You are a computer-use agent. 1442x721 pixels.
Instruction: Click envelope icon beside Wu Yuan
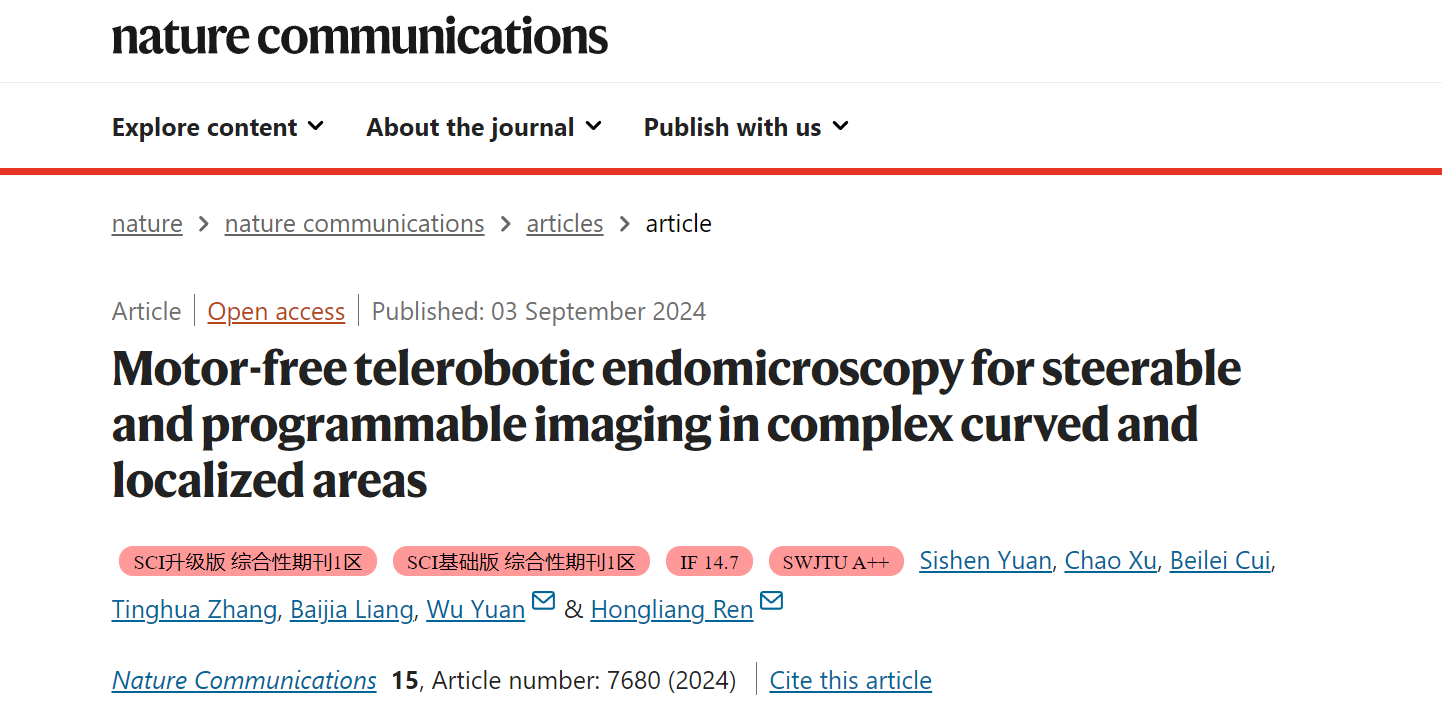[x=543, y=602]
